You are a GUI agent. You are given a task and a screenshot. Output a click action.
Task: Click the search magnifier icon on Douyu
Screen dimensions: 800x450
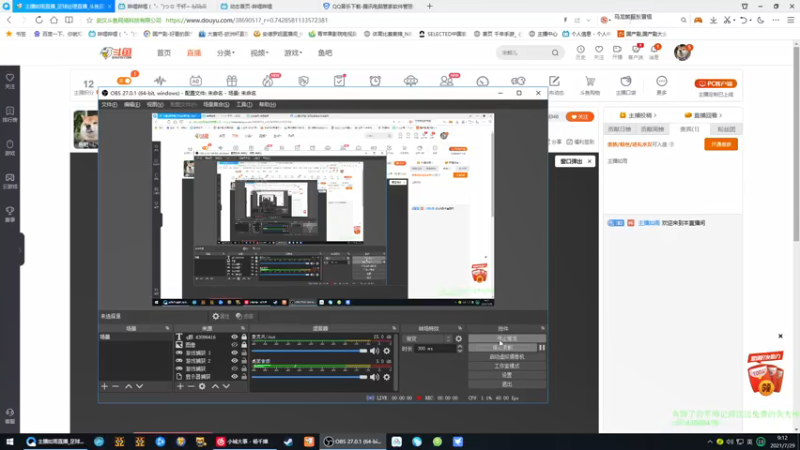coord(555,53)
